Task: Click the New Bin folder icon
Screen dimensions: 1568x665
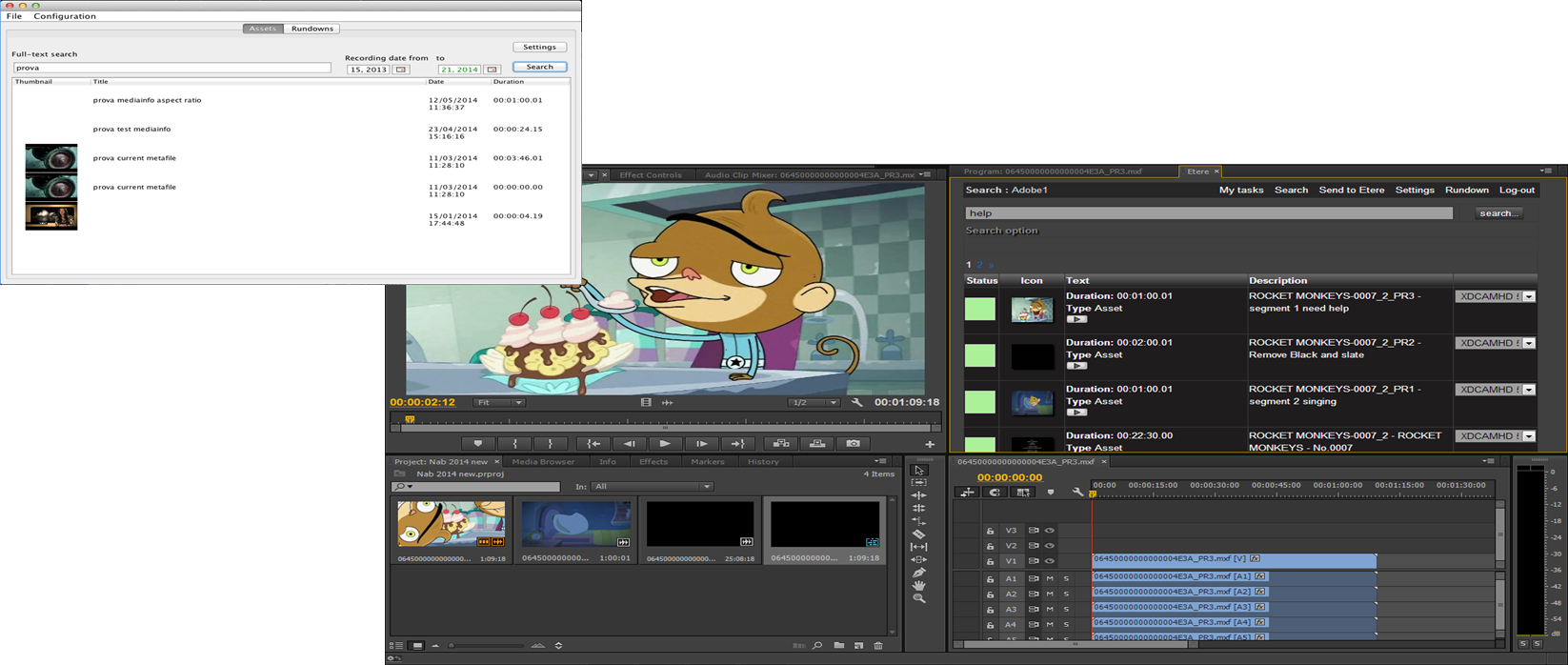Action: (838, 646)
